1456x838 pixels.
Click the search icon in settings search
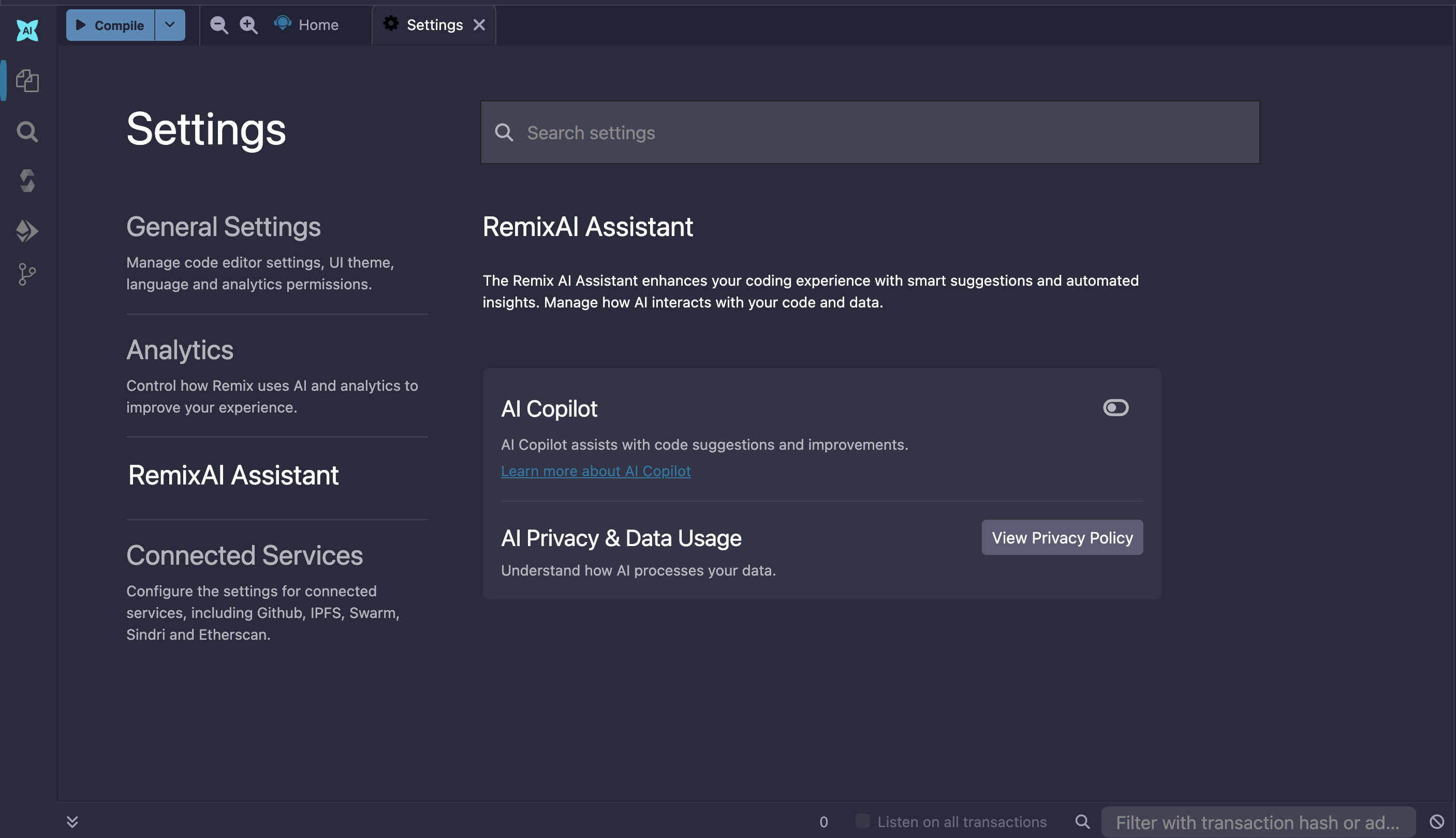(x=504, y=133)
